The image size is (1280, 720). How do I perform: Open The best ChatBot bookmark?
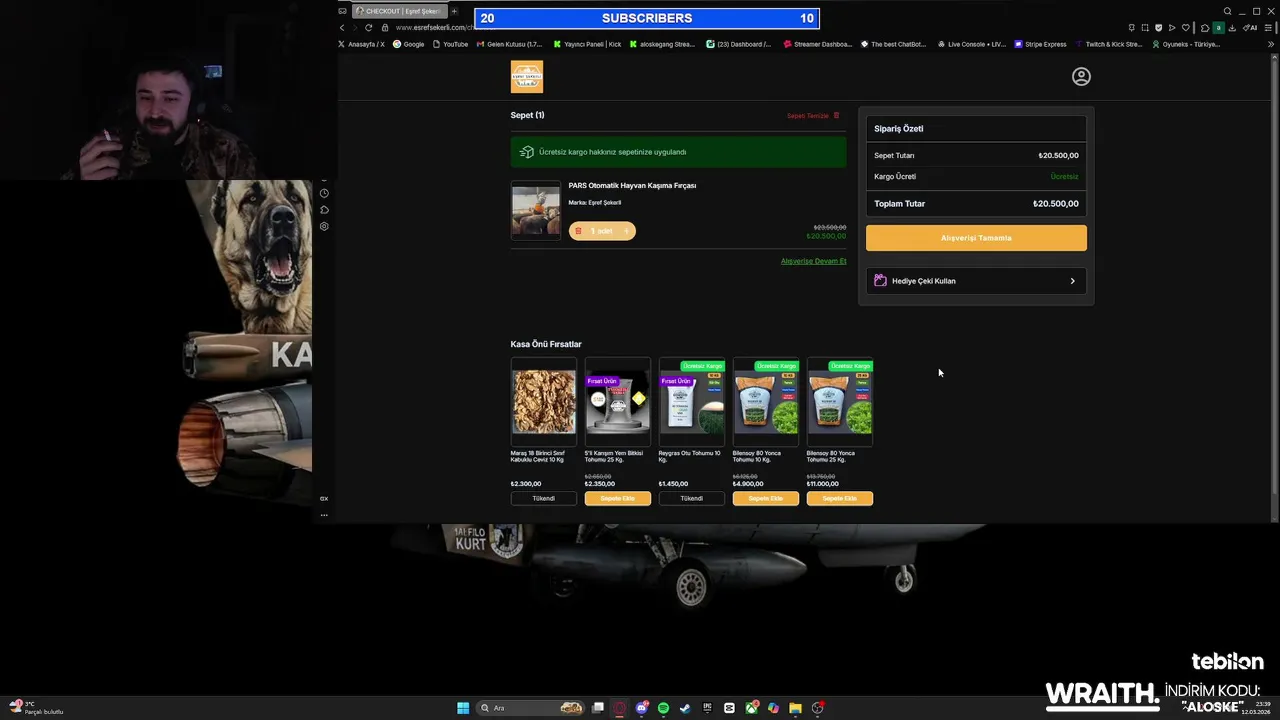tap(893, 44)
